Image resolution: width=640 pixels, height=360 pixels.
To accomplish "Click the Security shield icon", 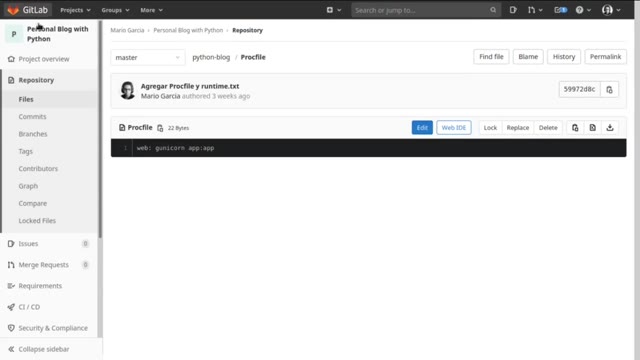I will click(x=11, y=328).
